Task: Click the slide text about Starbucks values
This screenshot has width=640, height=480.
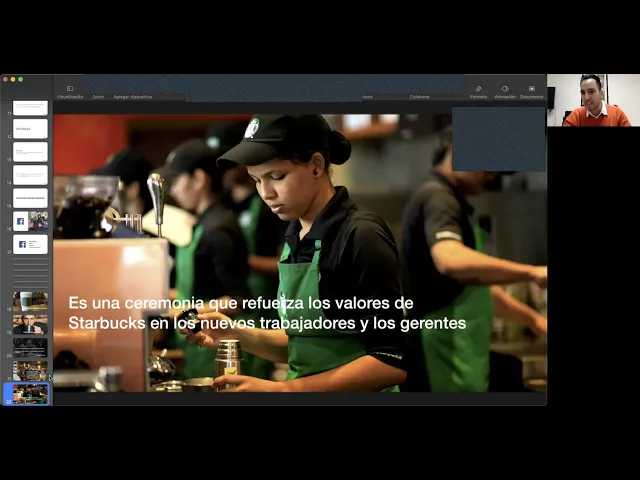Action: pyautogui.click(x=267, y=313)
